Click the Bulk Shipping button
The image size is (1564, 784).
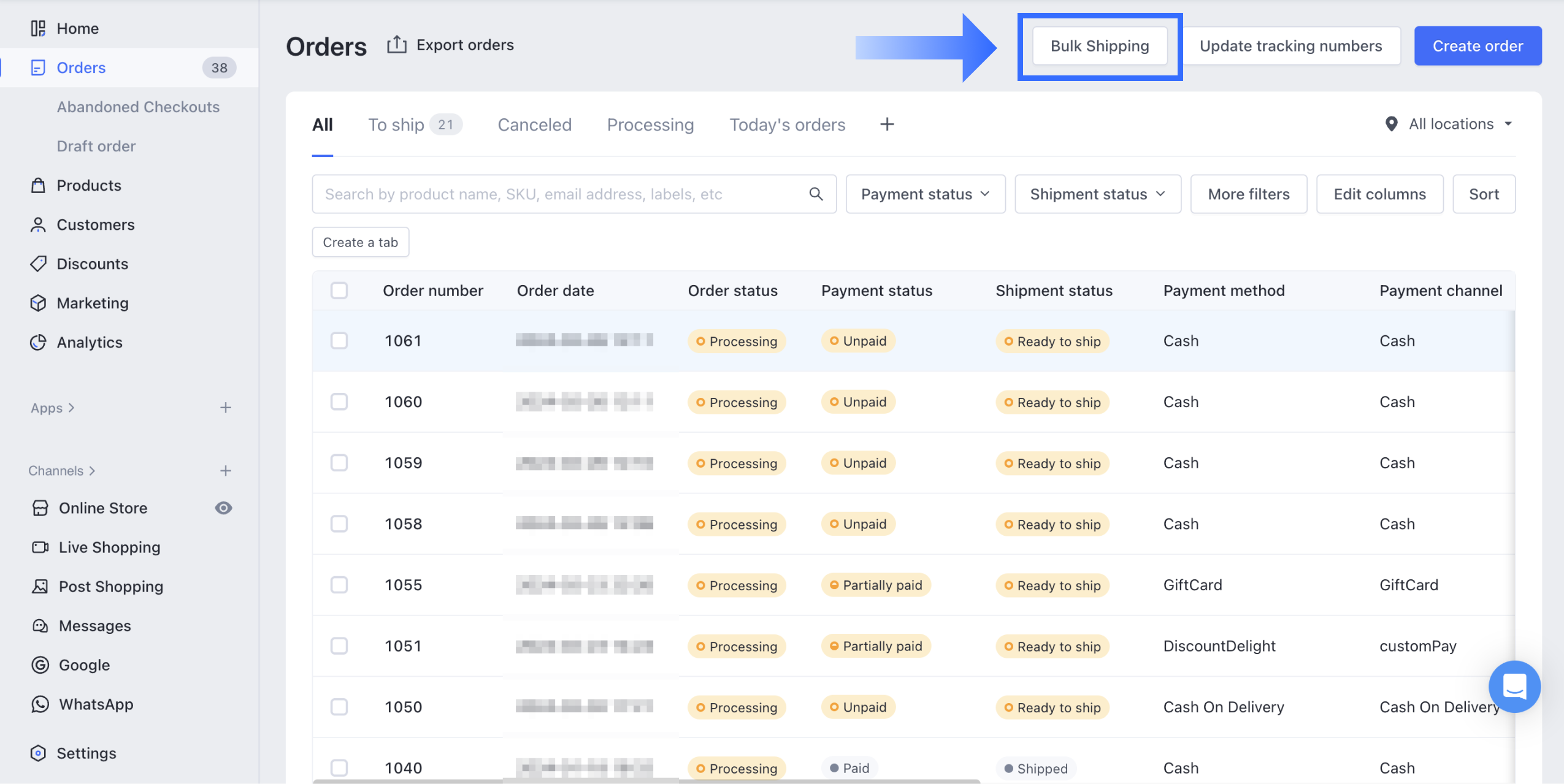pyautogui.click(x=1099, y=46)
